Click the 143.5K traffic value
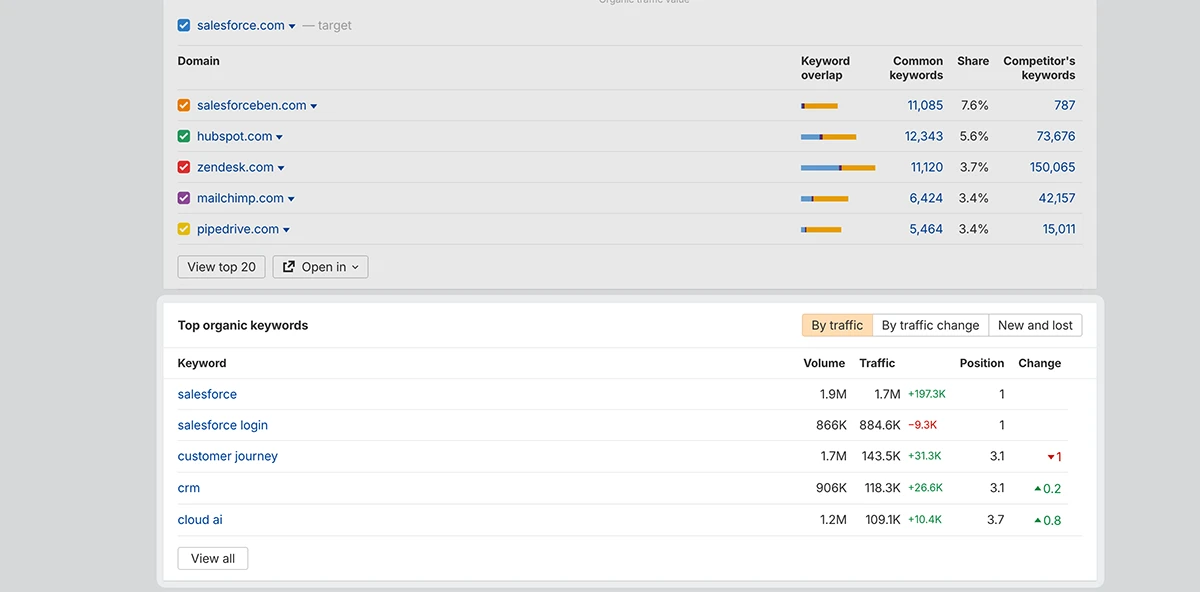Image resolution: width=1200 pixels, height=592 pixels. tap(881, 456)
